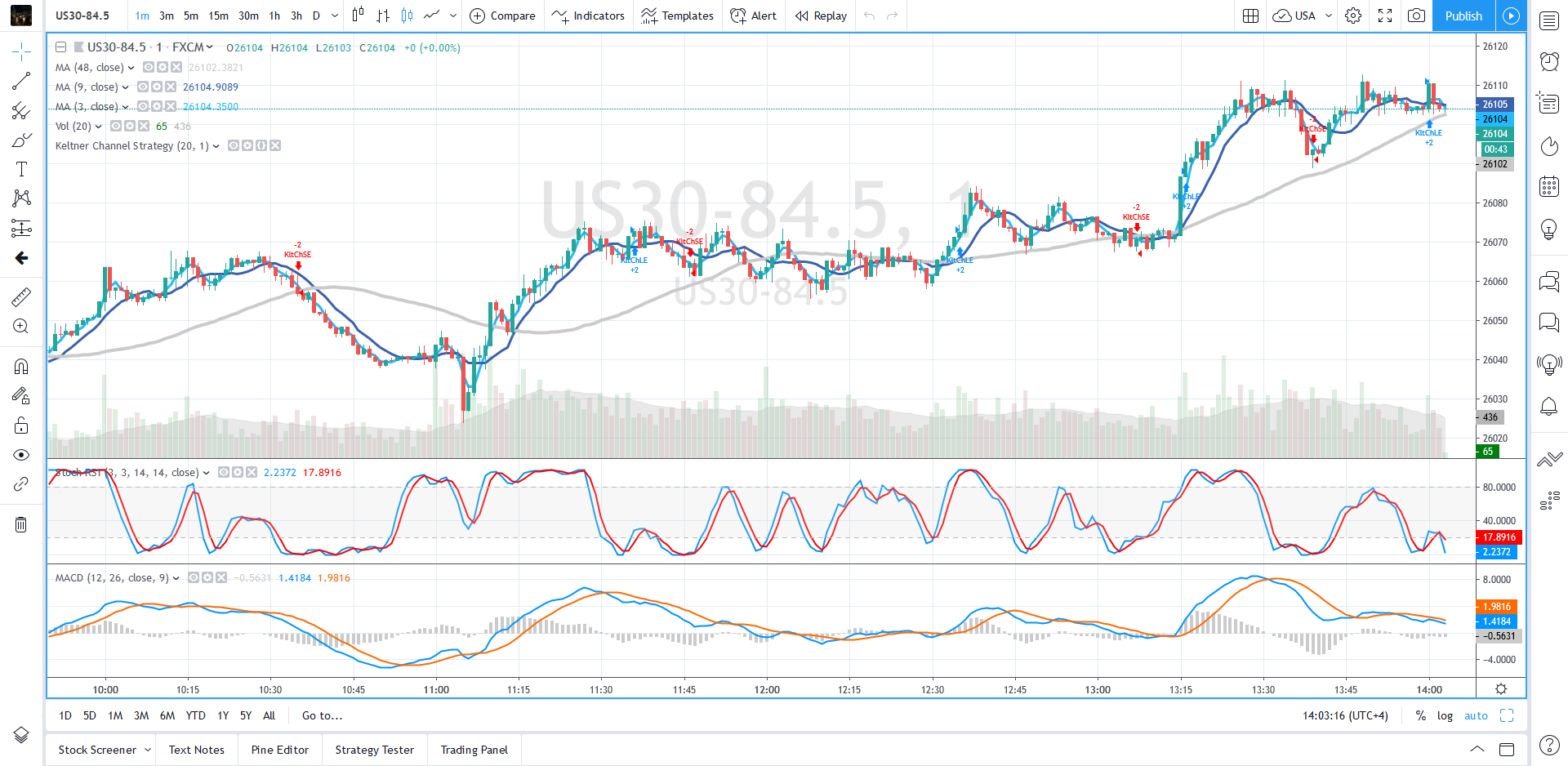Expand the chart style dropdown arrow
1568x766 pixels.
(453, 16)
